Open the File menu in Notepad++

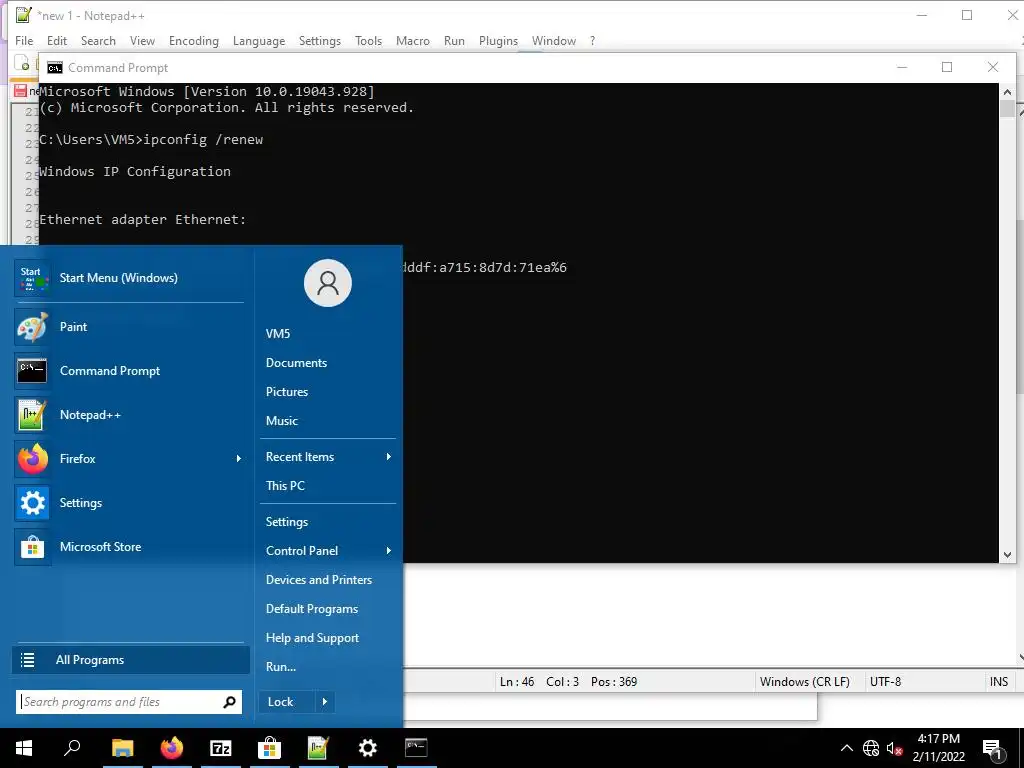[x=24, y=40]
